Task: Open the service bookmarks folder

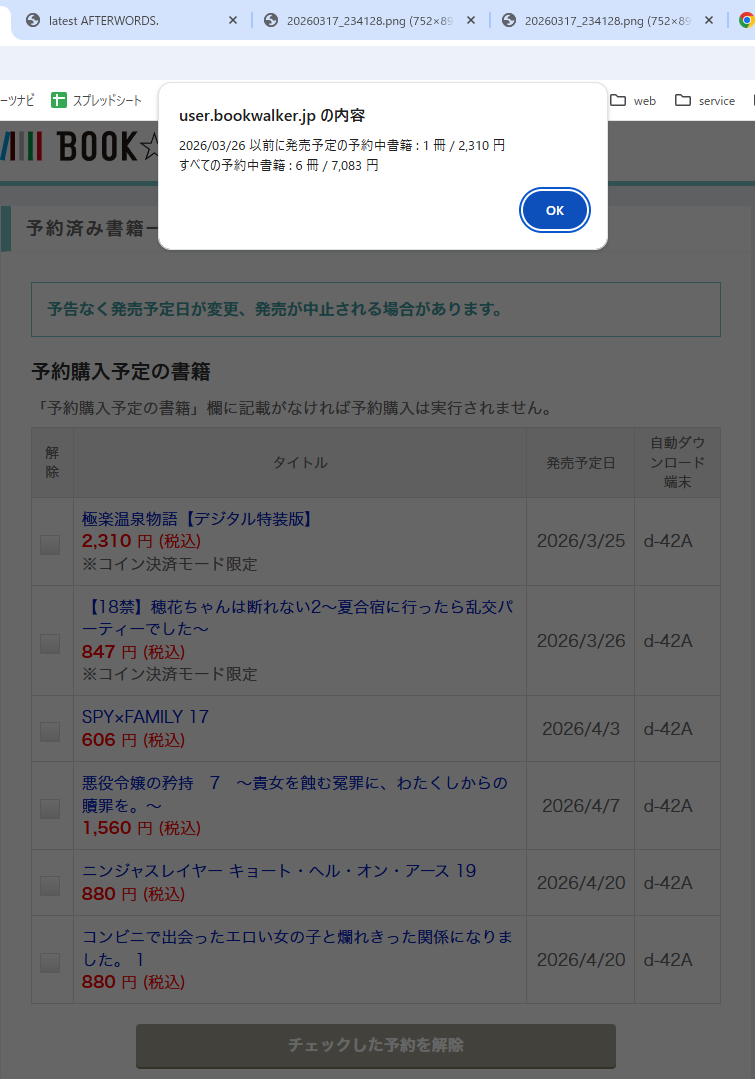Action: click(705, 100)
